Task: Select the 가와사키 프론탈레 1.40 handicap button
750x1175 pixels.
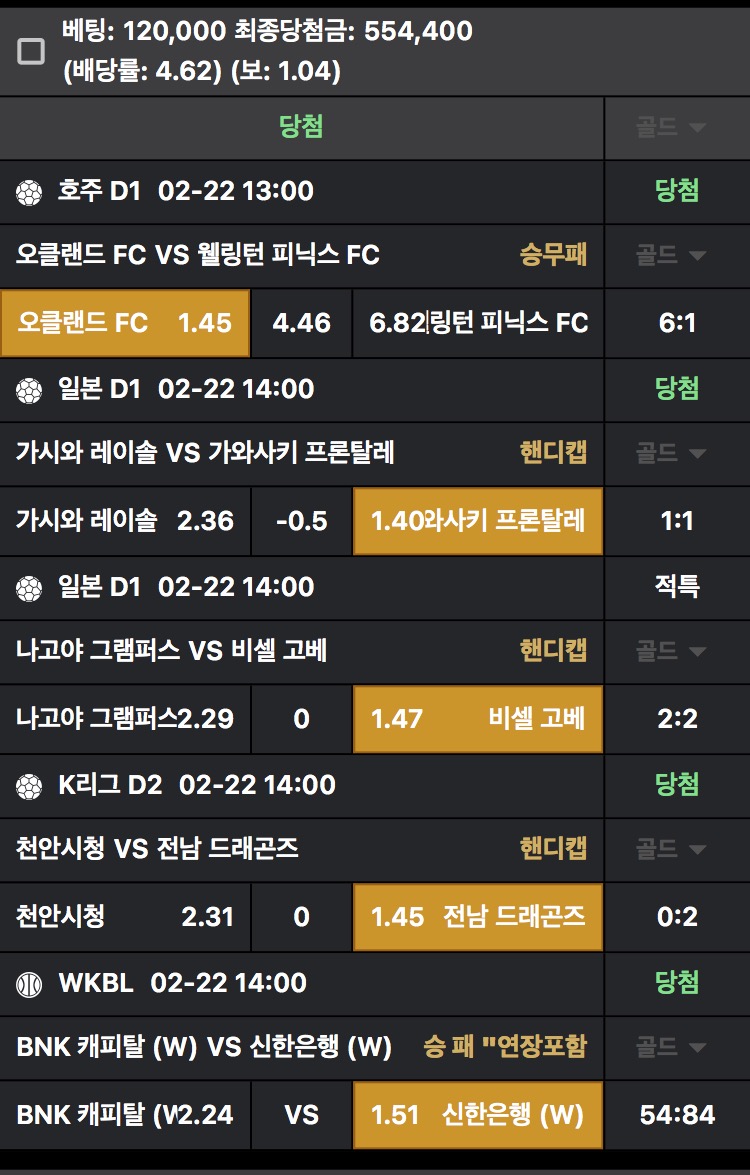Action: [x=478, y=521]
